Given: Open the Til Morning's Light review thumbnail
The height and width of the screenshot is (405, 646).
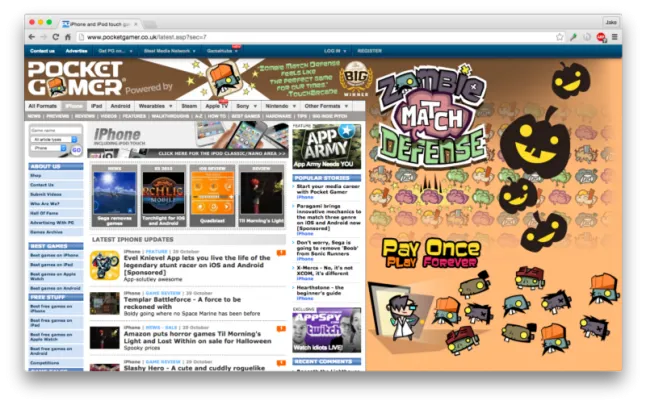Looking at the screenshot, I should point(261,196).
